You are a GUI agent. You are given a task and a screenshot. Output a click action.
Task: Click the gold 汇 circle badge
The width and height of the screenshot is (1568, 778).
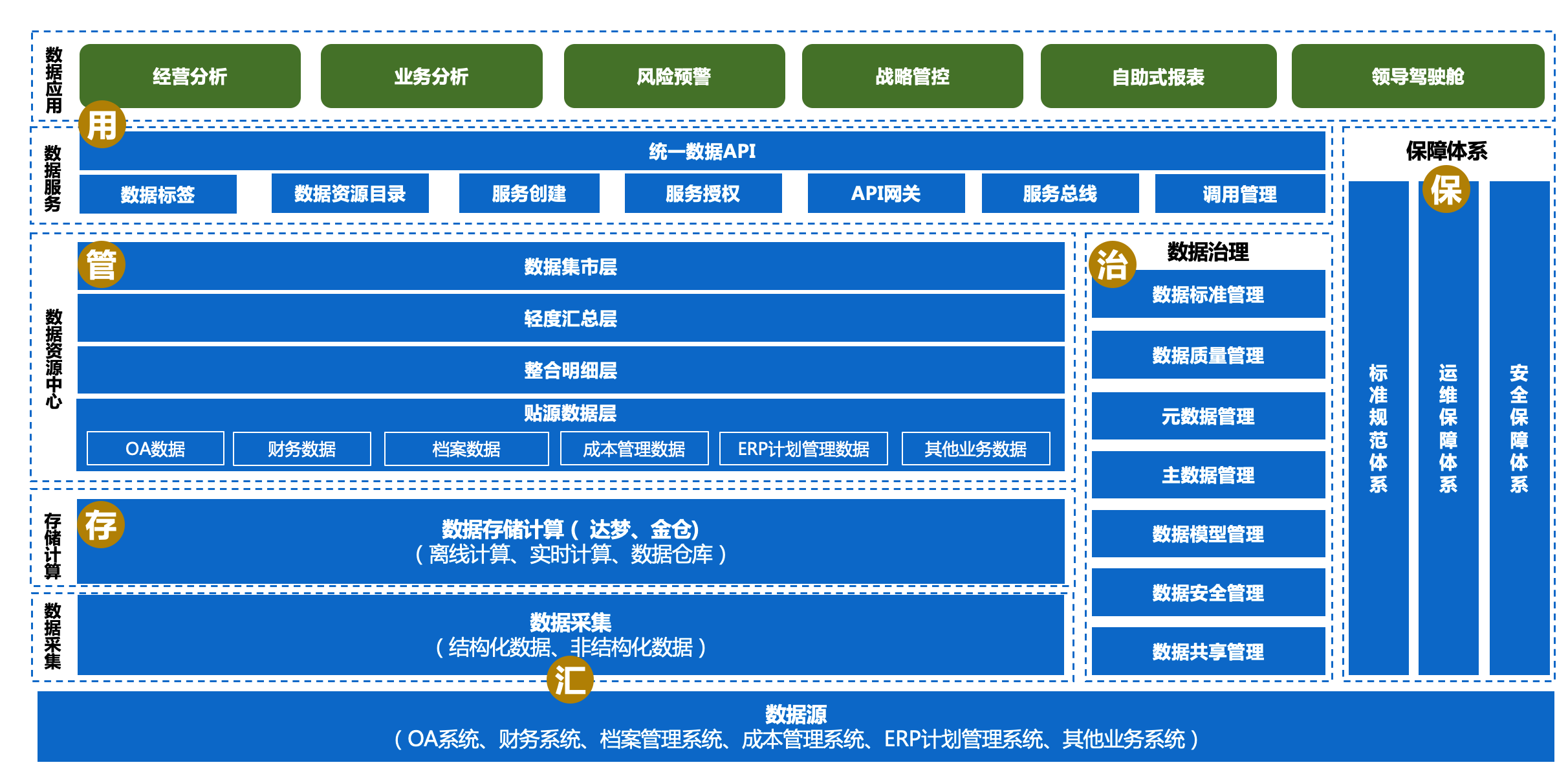coord(570,680)
